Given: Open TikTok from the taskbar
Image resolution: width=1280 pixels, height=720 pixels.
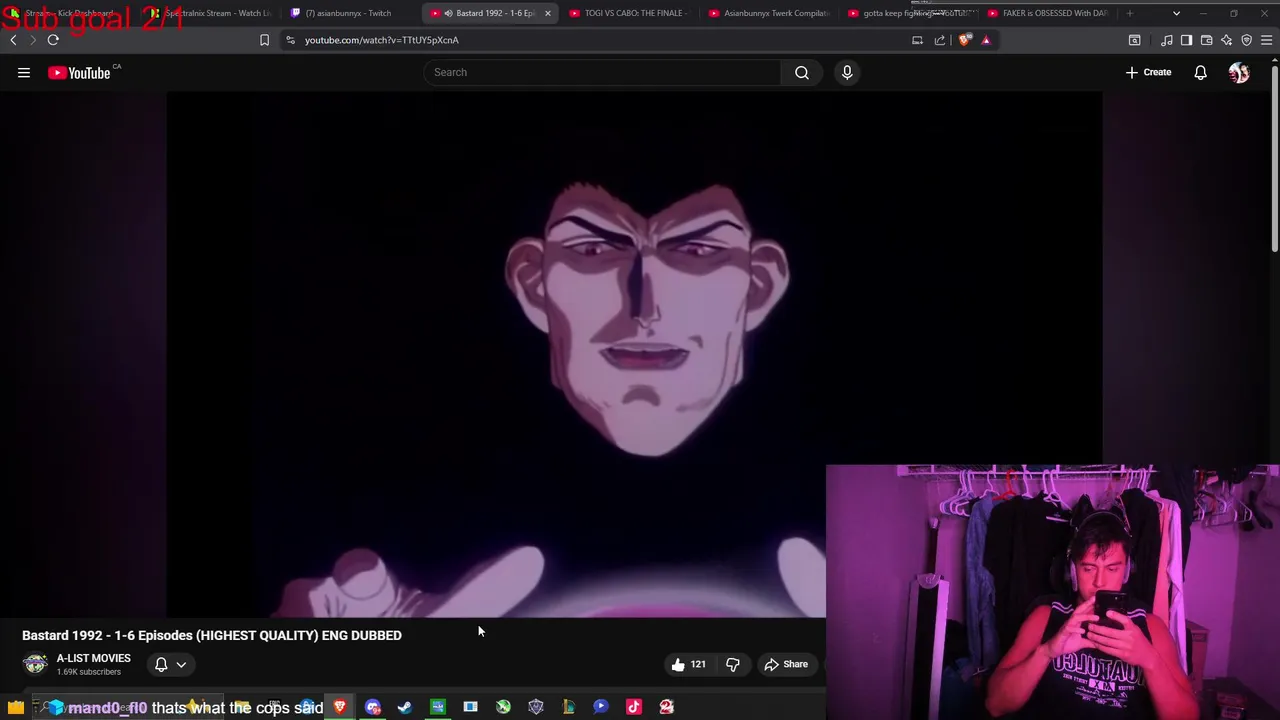Looking at the screenshot, I should tap(634, 707).
